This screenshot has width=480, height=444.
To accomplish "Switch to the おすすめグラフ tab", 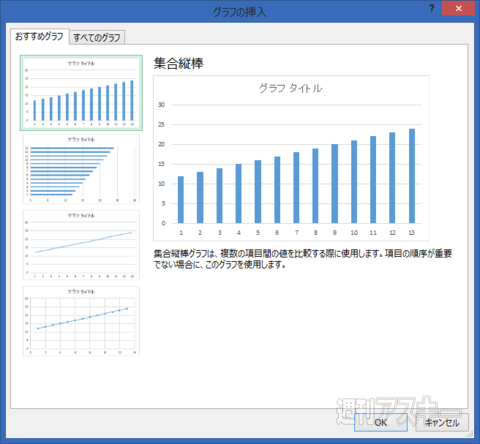I will tap(39, 36).
